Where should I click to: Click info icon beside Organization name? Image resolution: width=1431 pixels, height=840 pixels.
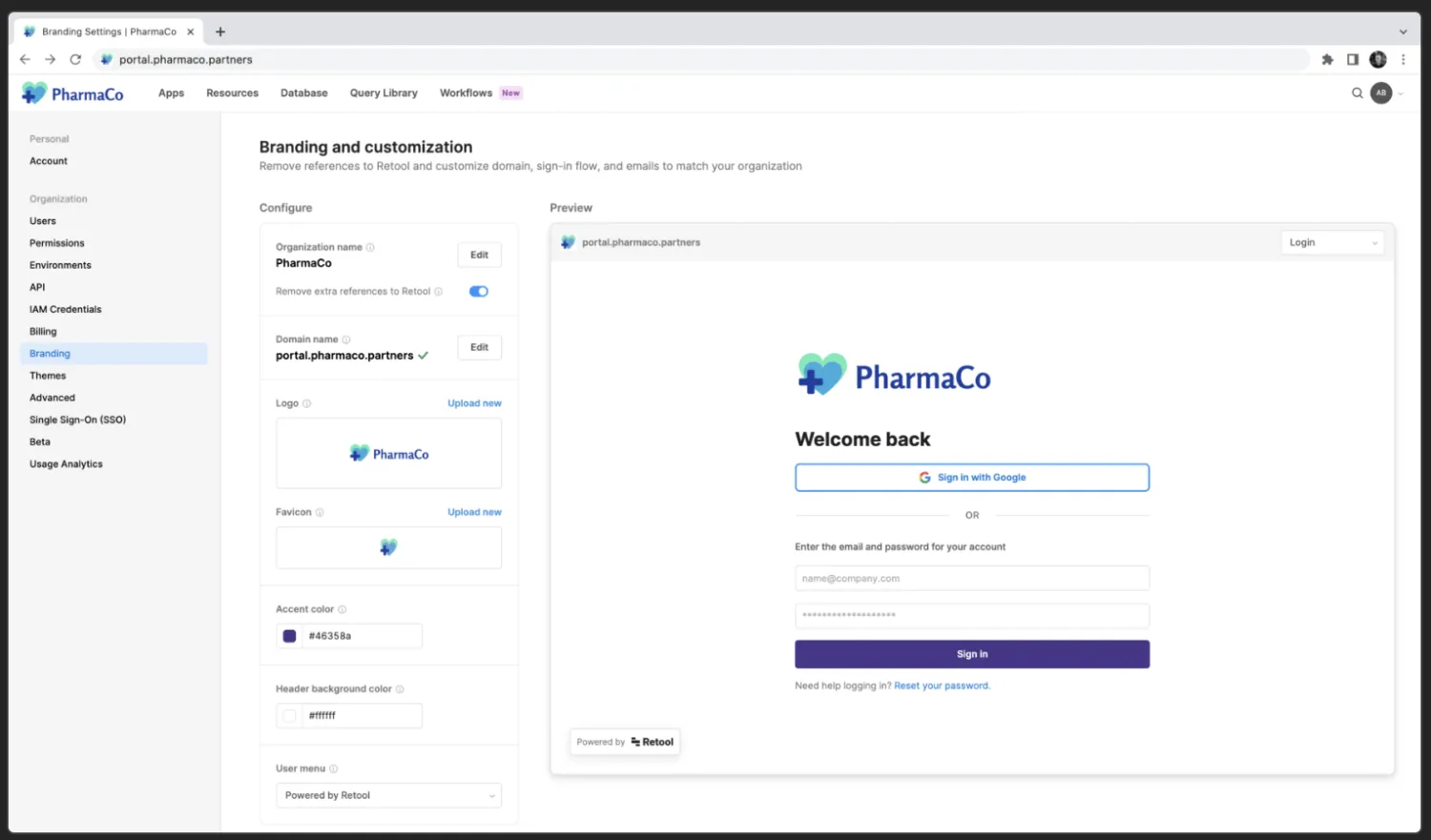pos(370,247)
